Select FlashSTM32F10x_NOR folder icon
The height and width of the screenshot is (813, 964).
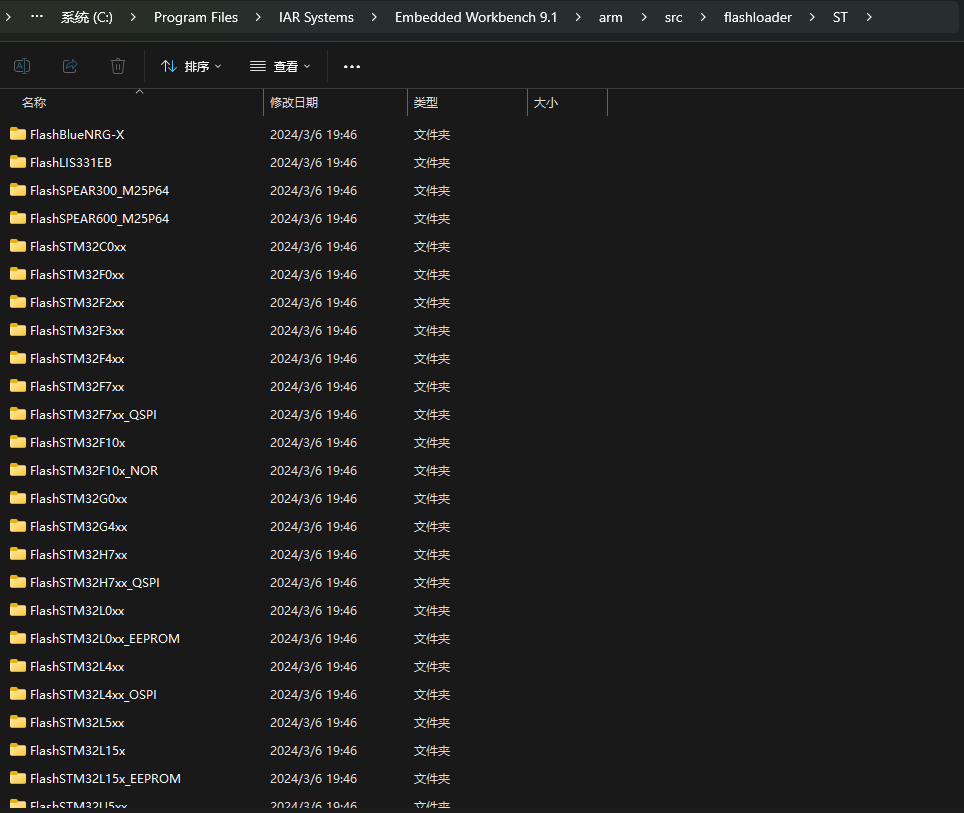coord(18,470)
